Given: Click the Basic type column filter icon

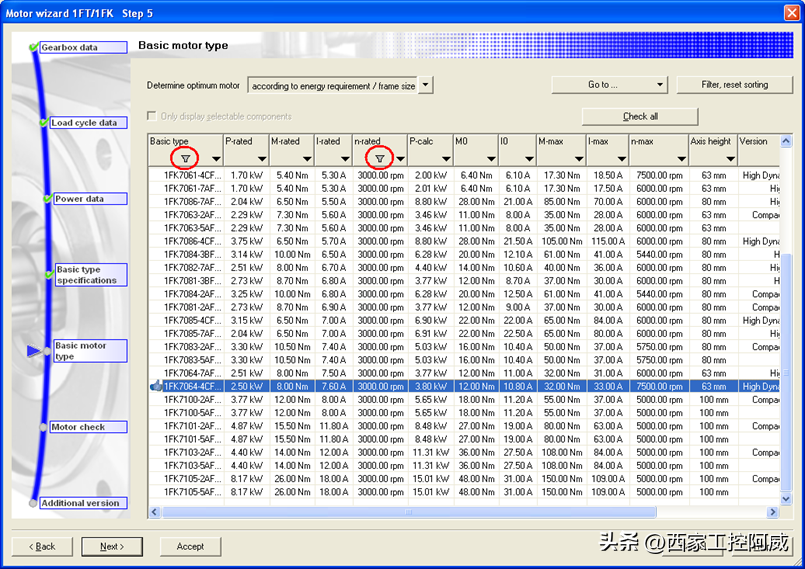Looking at the screenshot, I should point(185,158).
